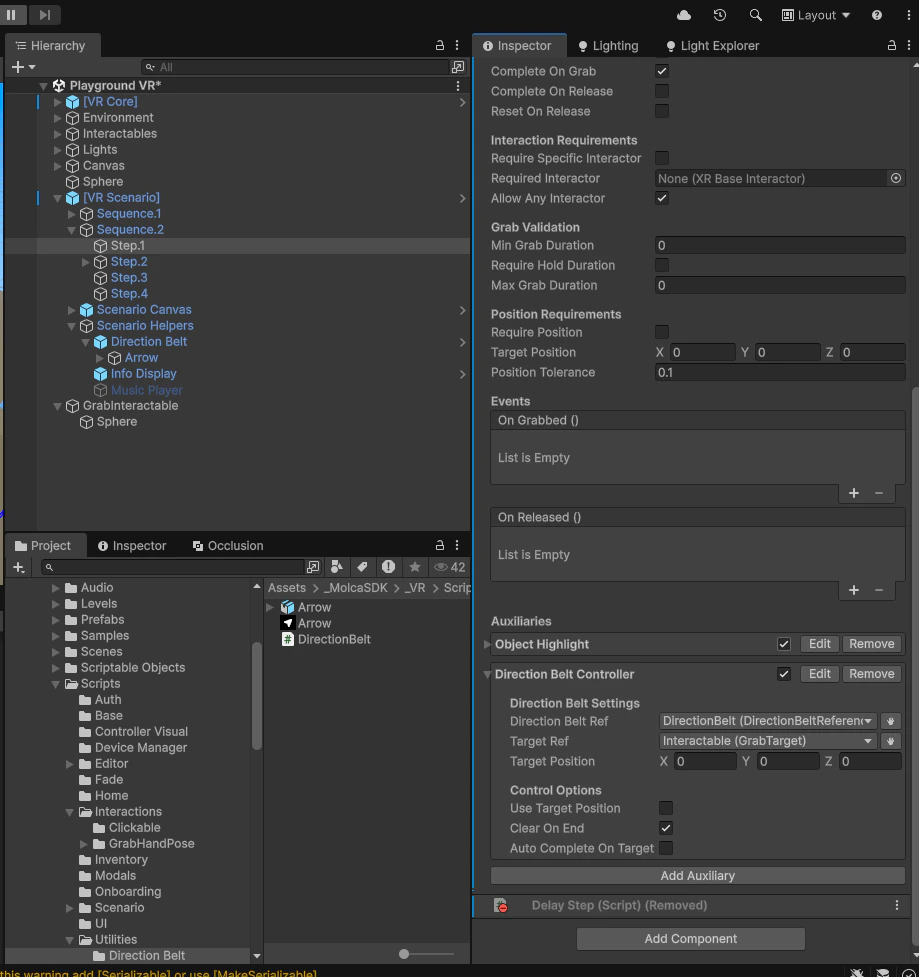Screen dimensions: 919x977
Task: Open Required Interactor object picker
Action: [x=895, y=178]
